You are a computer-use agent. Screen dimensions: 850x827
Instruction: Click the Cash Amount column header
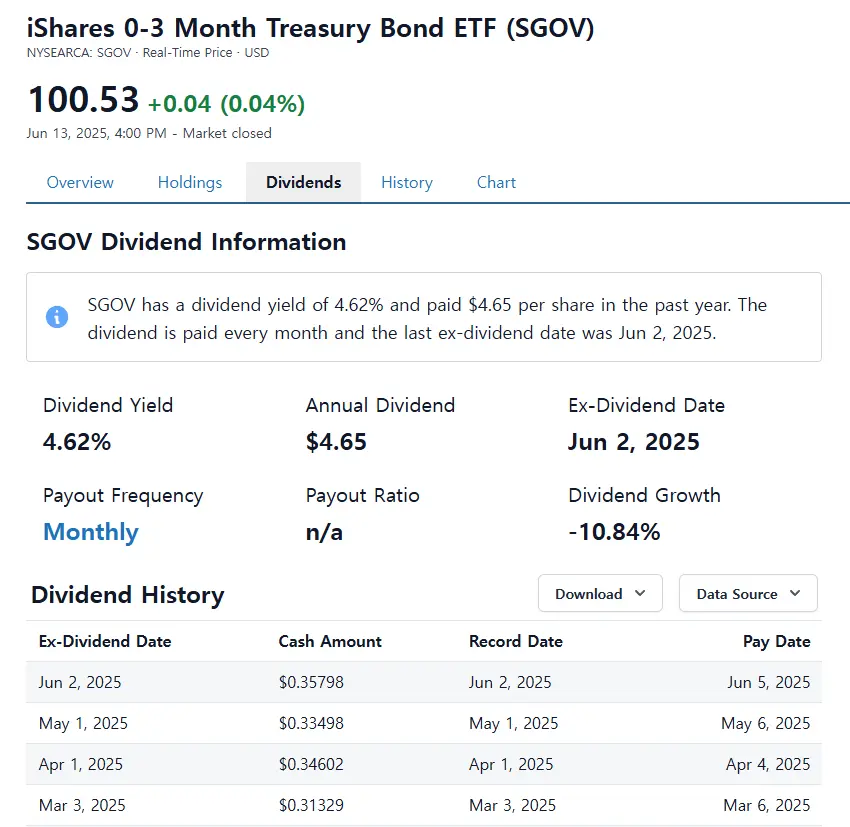(330, 641)
